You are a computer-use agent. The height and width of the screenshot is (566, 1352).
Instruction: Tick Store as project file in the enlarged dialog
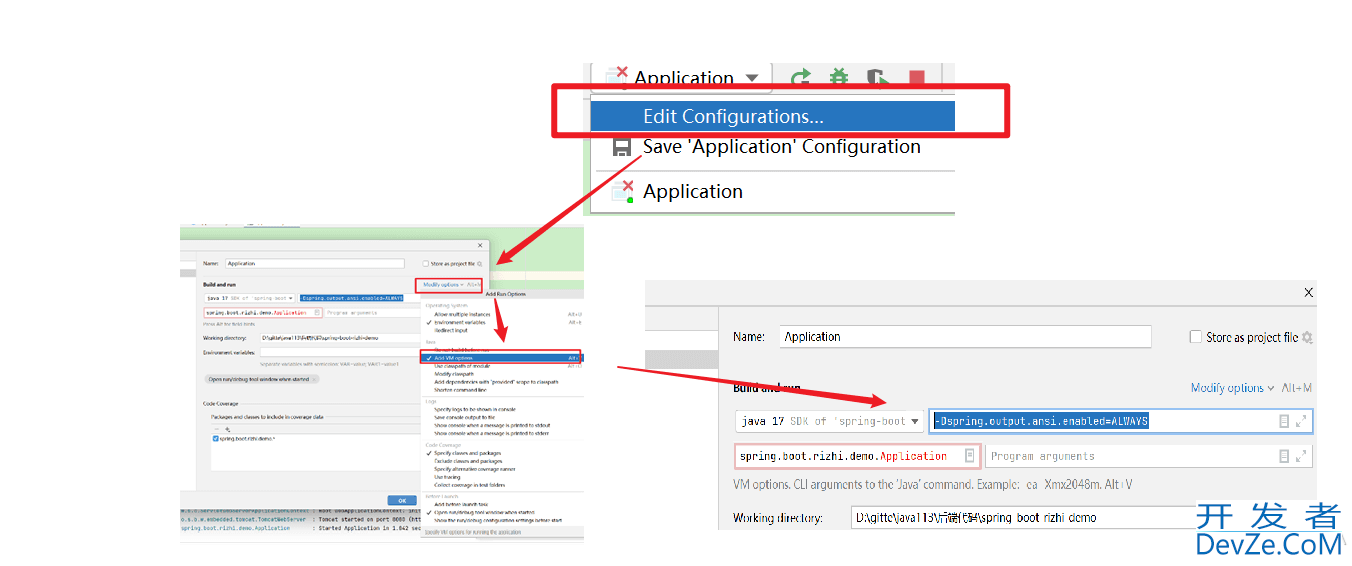point(1195,337)
